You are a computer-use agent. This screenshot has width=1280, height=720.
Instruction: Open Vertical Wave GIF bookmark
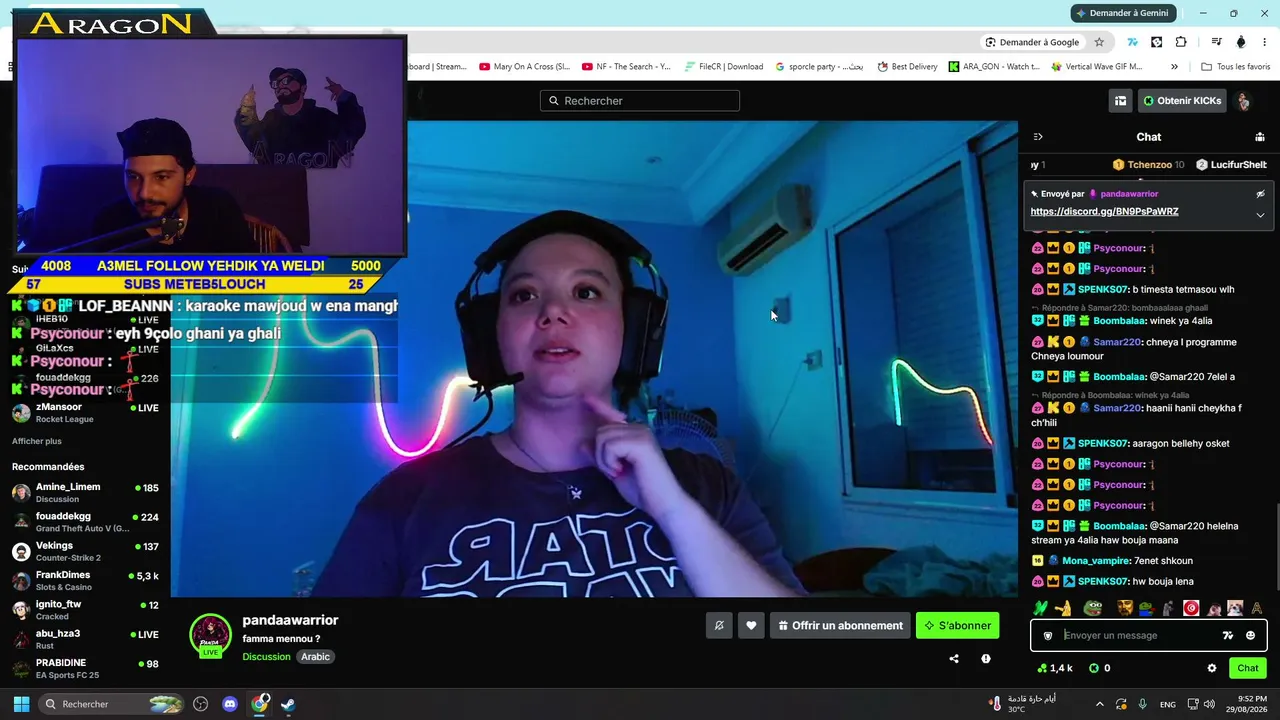tap(1096, 67)
